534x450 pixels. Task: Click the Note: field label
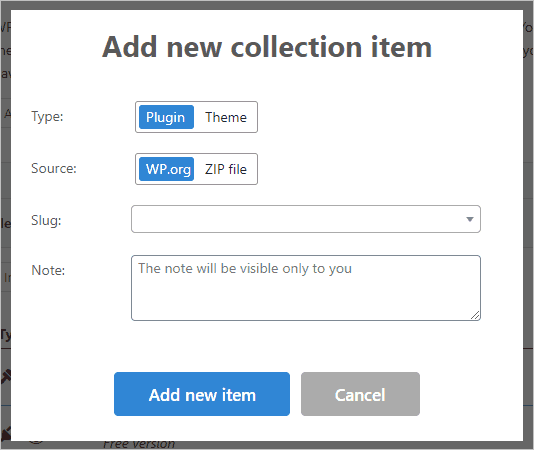click(48, 270)
